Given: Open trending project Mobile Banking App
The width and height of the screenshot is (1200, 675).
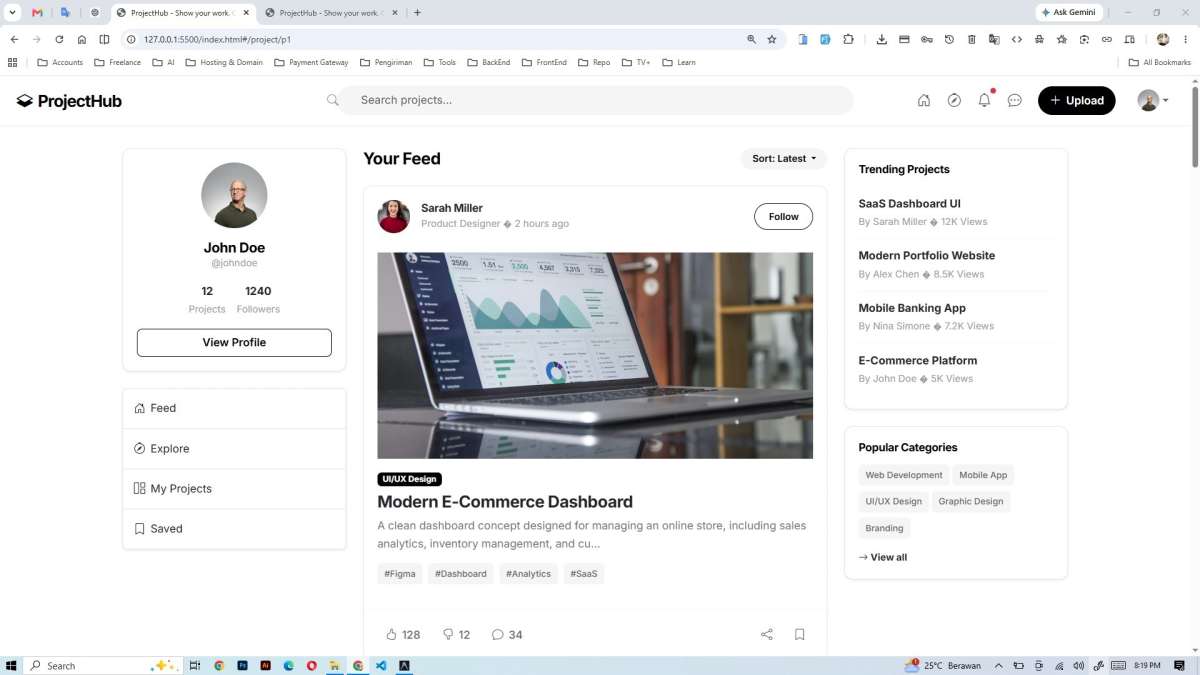Looking at the screenshot, I should point(912,308).
